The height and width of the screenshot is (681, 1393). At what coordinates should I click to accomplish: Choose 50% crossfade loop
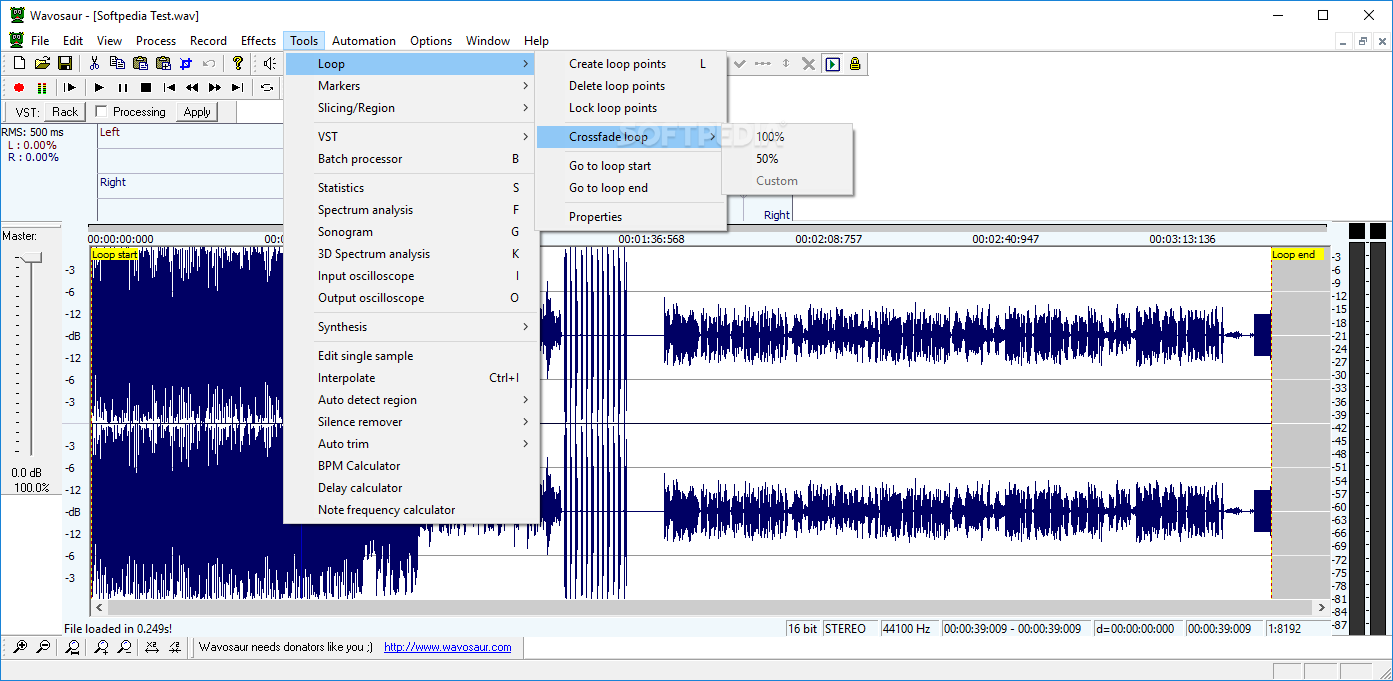(787, 159)
